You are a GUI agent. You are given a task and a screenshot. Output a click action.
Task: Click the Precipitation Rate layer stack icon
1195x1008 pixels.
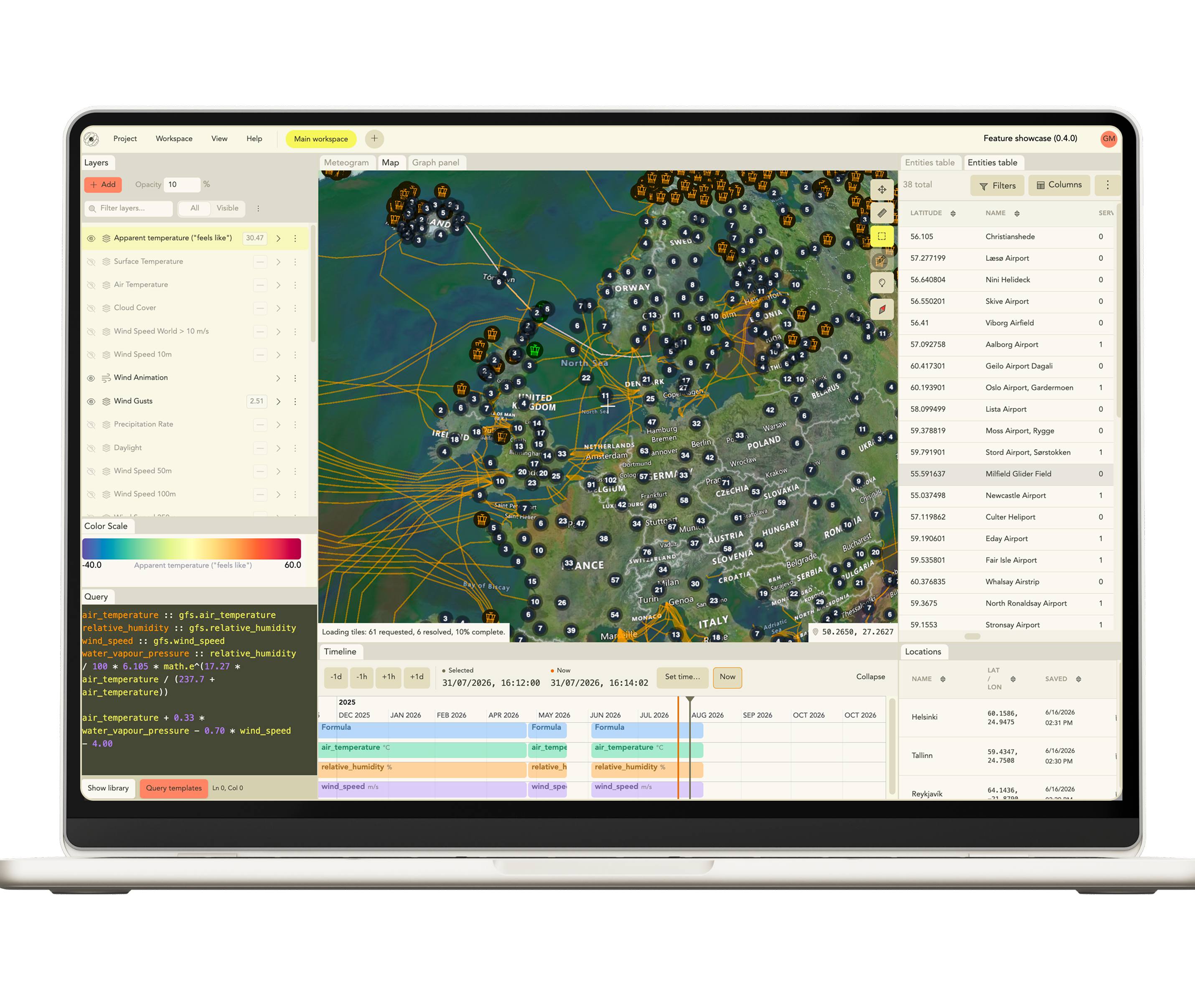106,425
